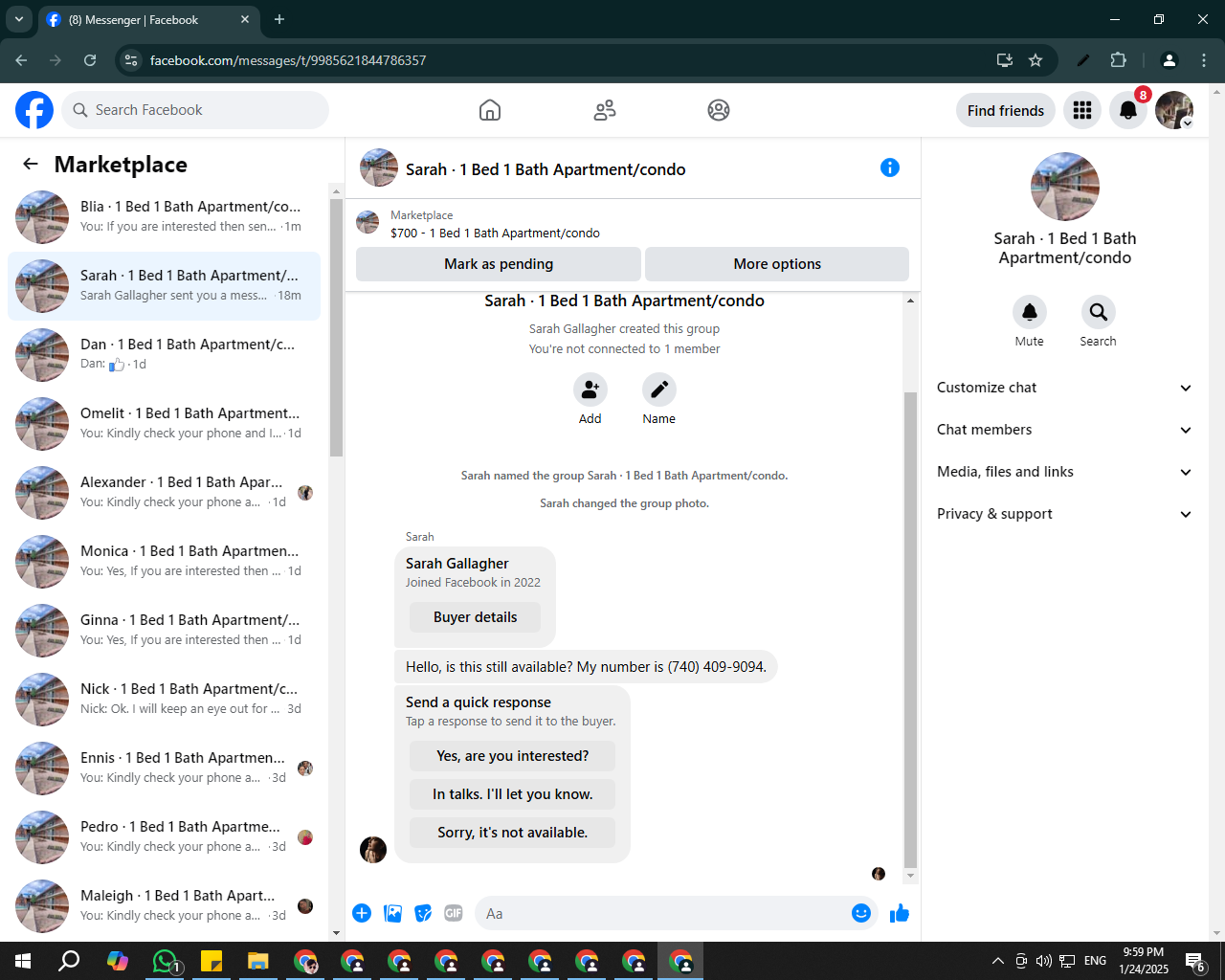Expand Media, files and links section

(1065, 472)
